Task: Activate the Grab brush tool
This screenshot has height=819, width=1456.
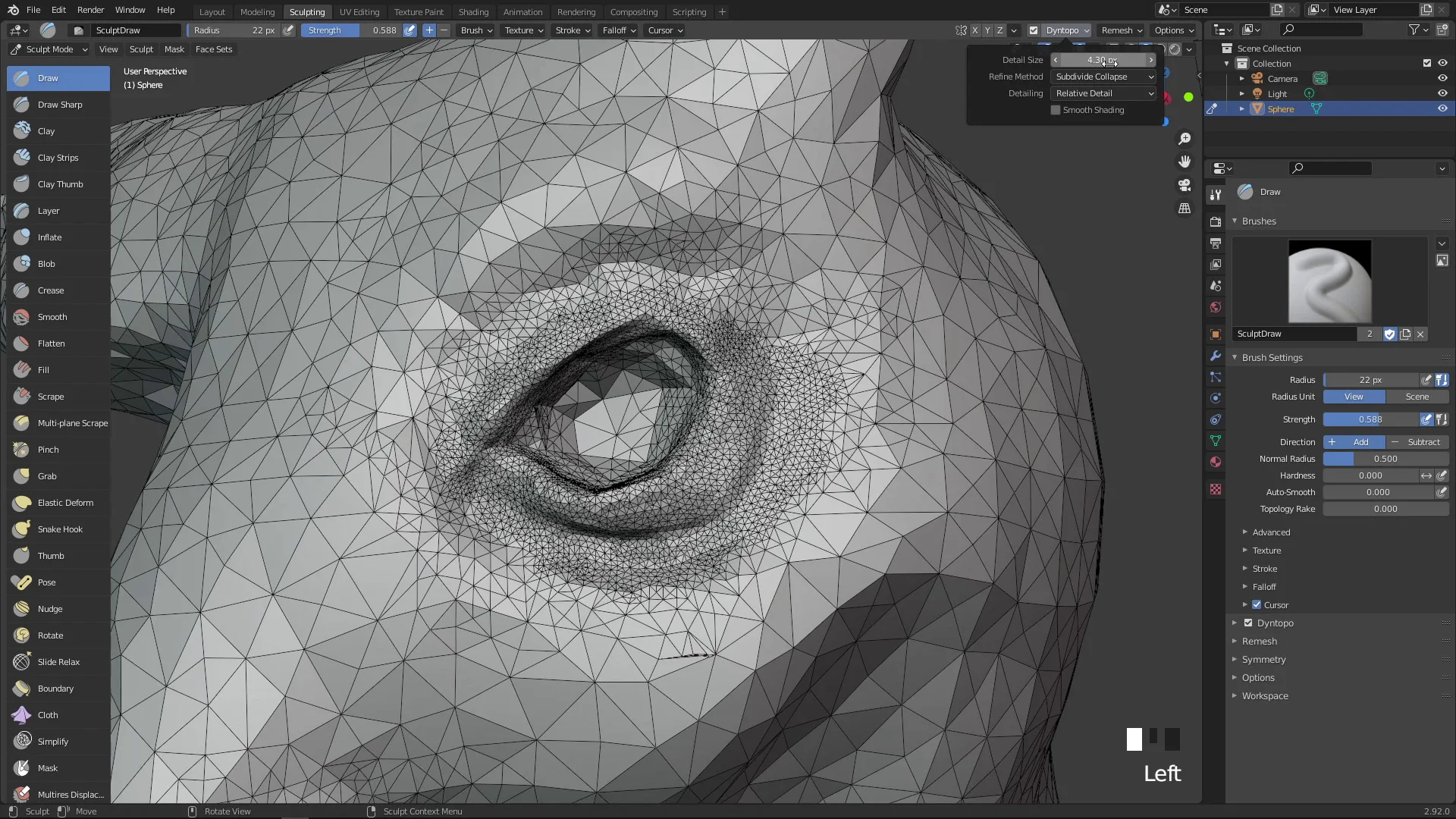Action: (x=47, y=476)
